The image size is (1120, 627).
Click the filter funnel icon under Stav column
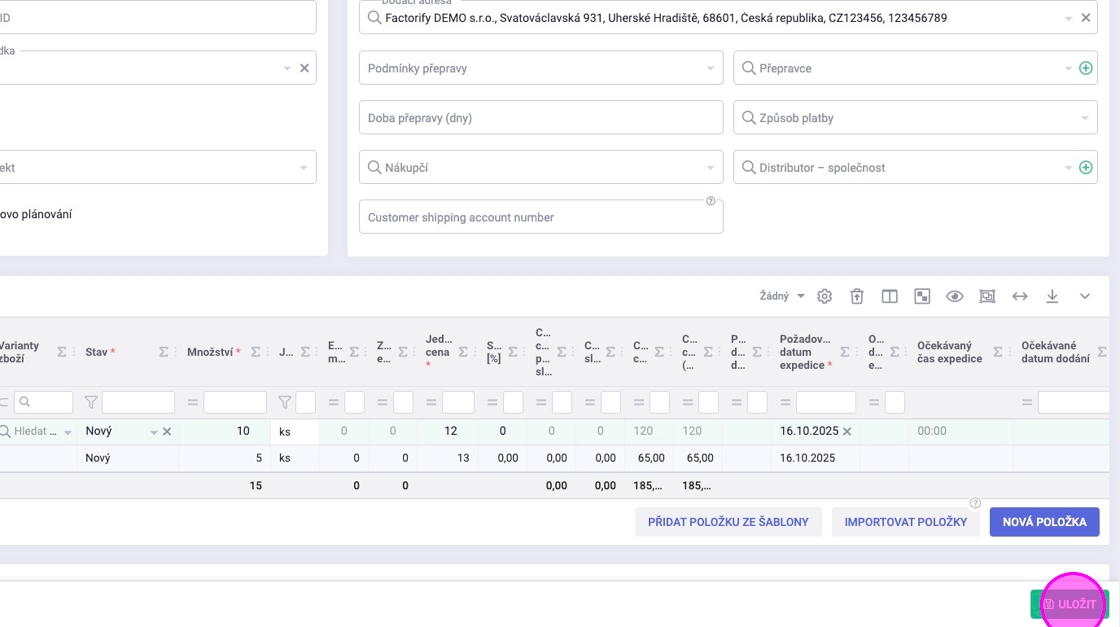pos(91,402)
